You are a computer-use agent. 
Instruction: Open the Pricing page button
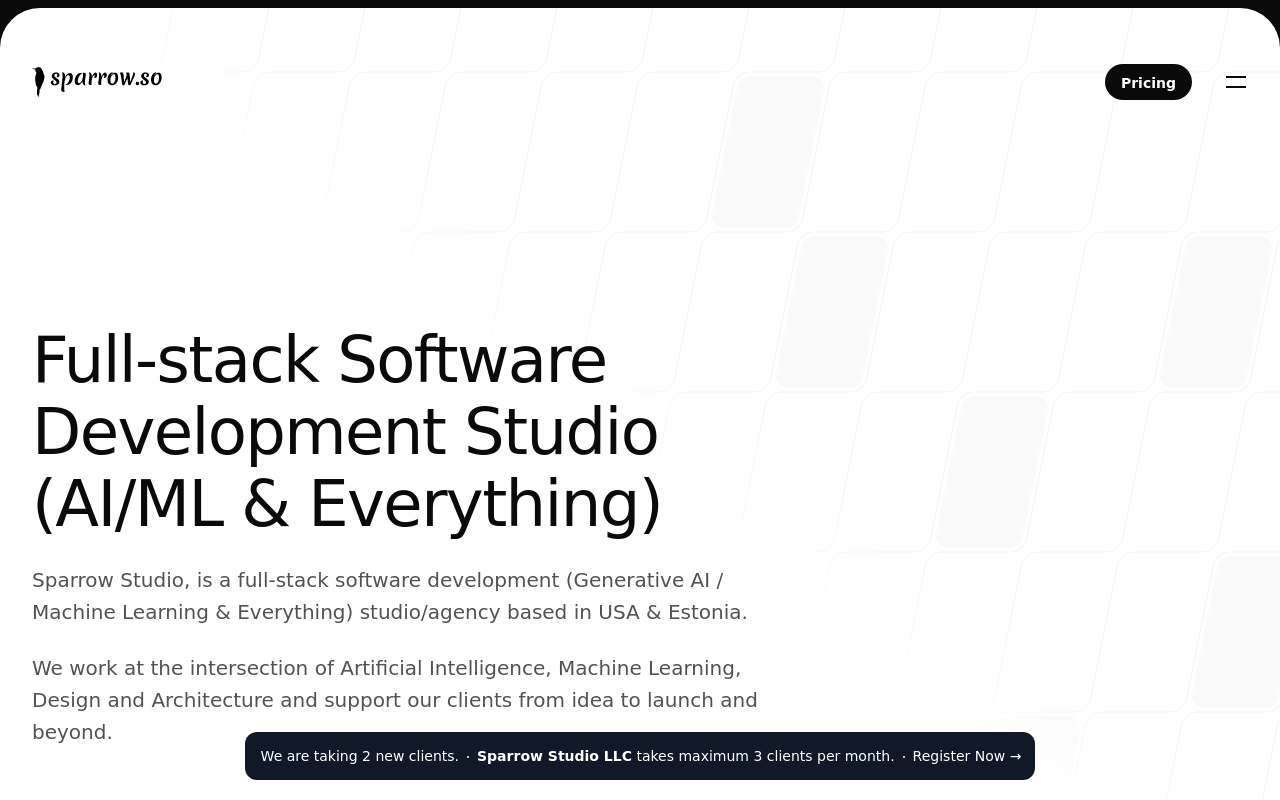click(1148, 82)
